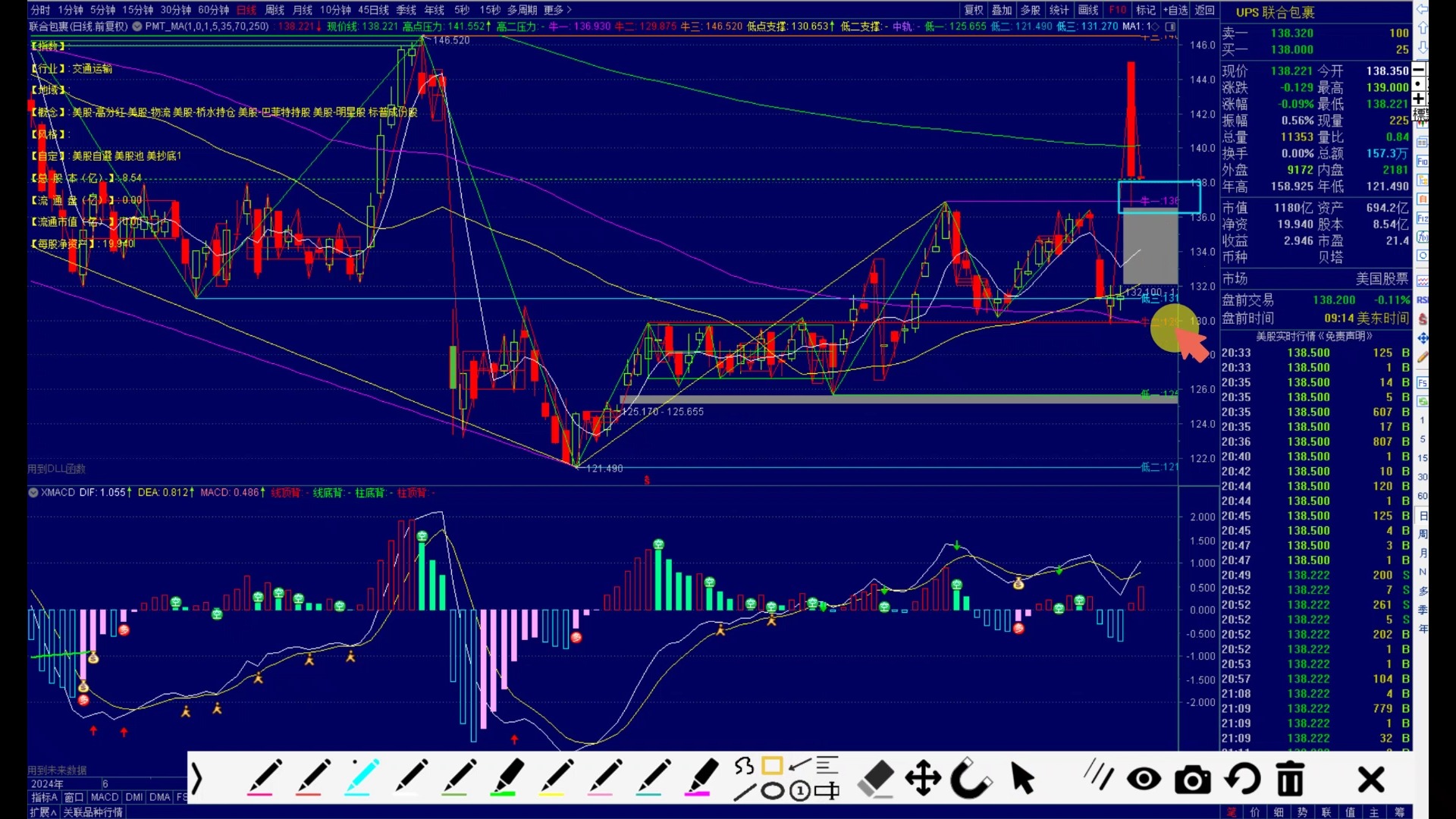The width and height of the screenshot is (1456, 819).
Task: Switch to 60分钟 period
Action: point(213,10)
